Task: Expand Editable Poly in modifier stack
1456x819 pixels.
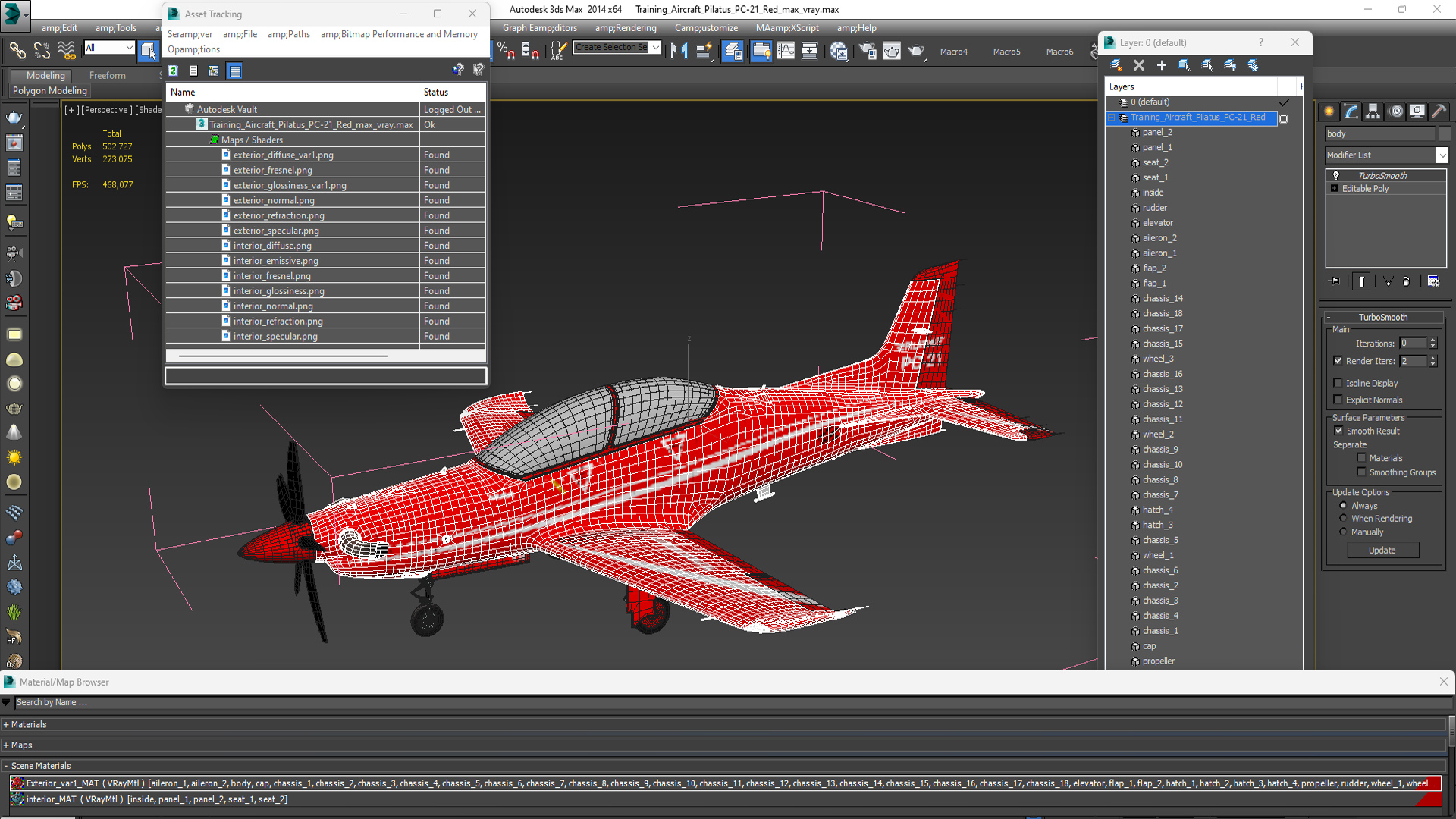Action: 1334,188
